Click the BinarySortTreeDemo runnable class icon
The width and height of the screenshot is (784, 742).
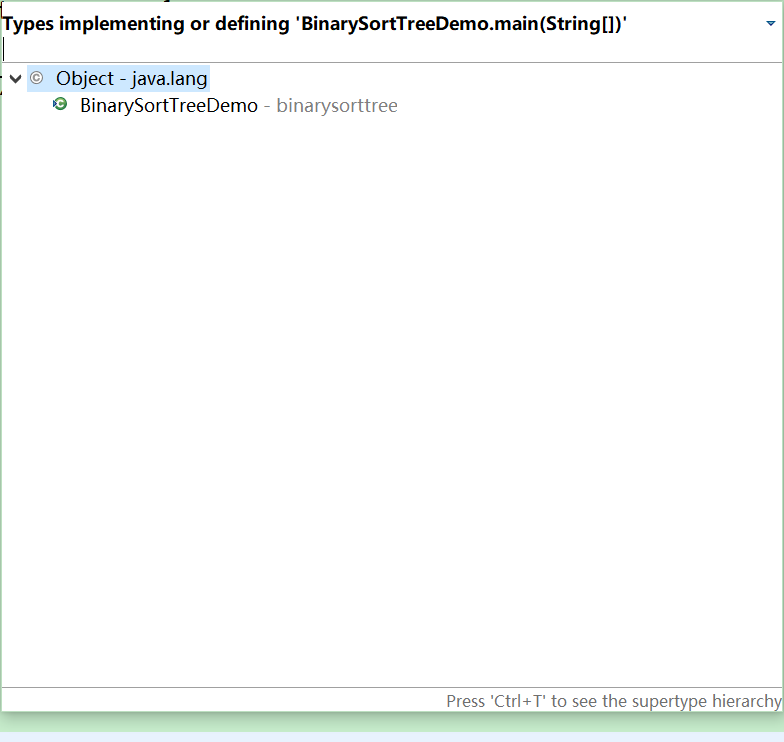pos(60,104)
